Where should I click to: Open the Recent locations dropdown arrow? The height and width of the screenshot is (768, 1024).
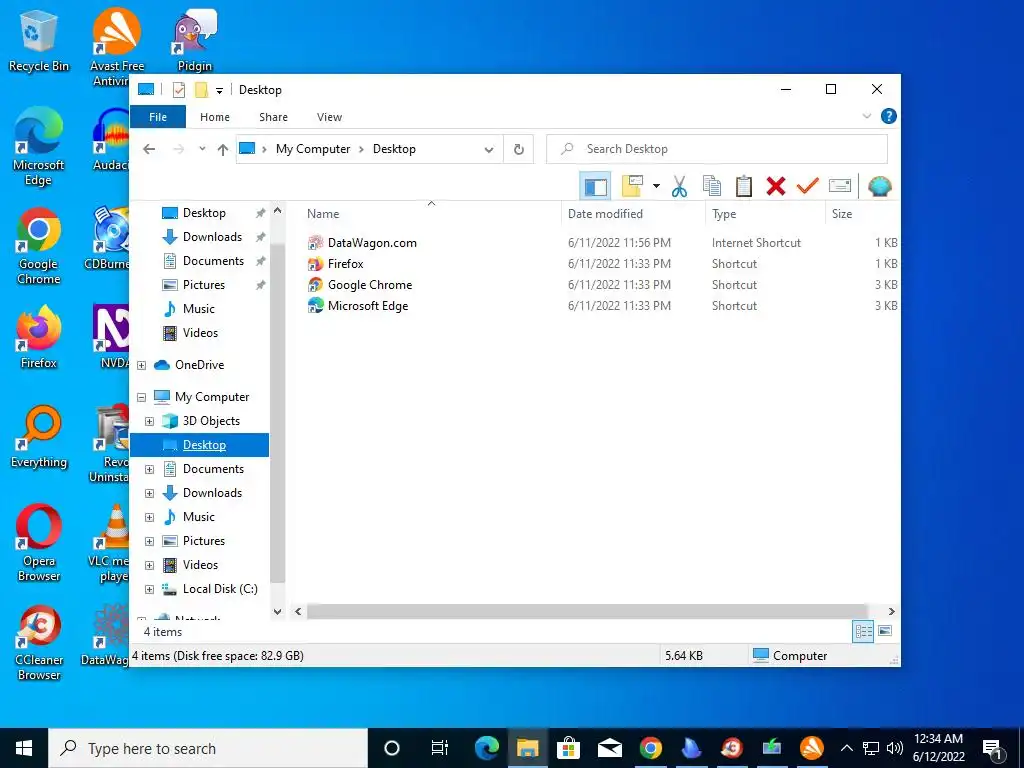(x=202, y=149)
